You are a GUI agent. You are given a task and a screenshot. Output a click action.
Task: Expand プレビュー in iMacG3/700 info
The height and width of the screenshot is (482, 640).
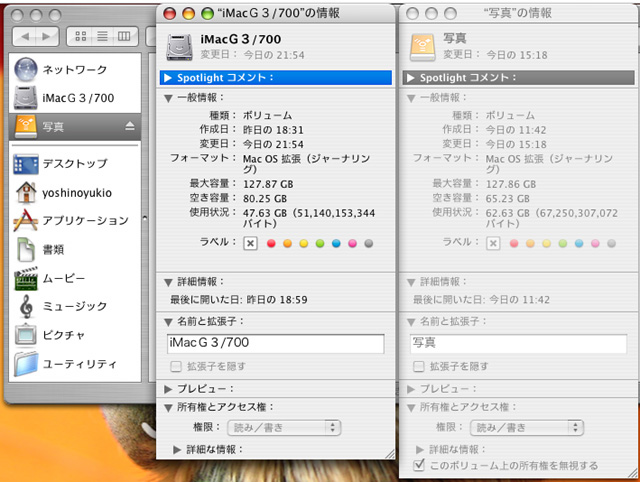coord(168,389)
